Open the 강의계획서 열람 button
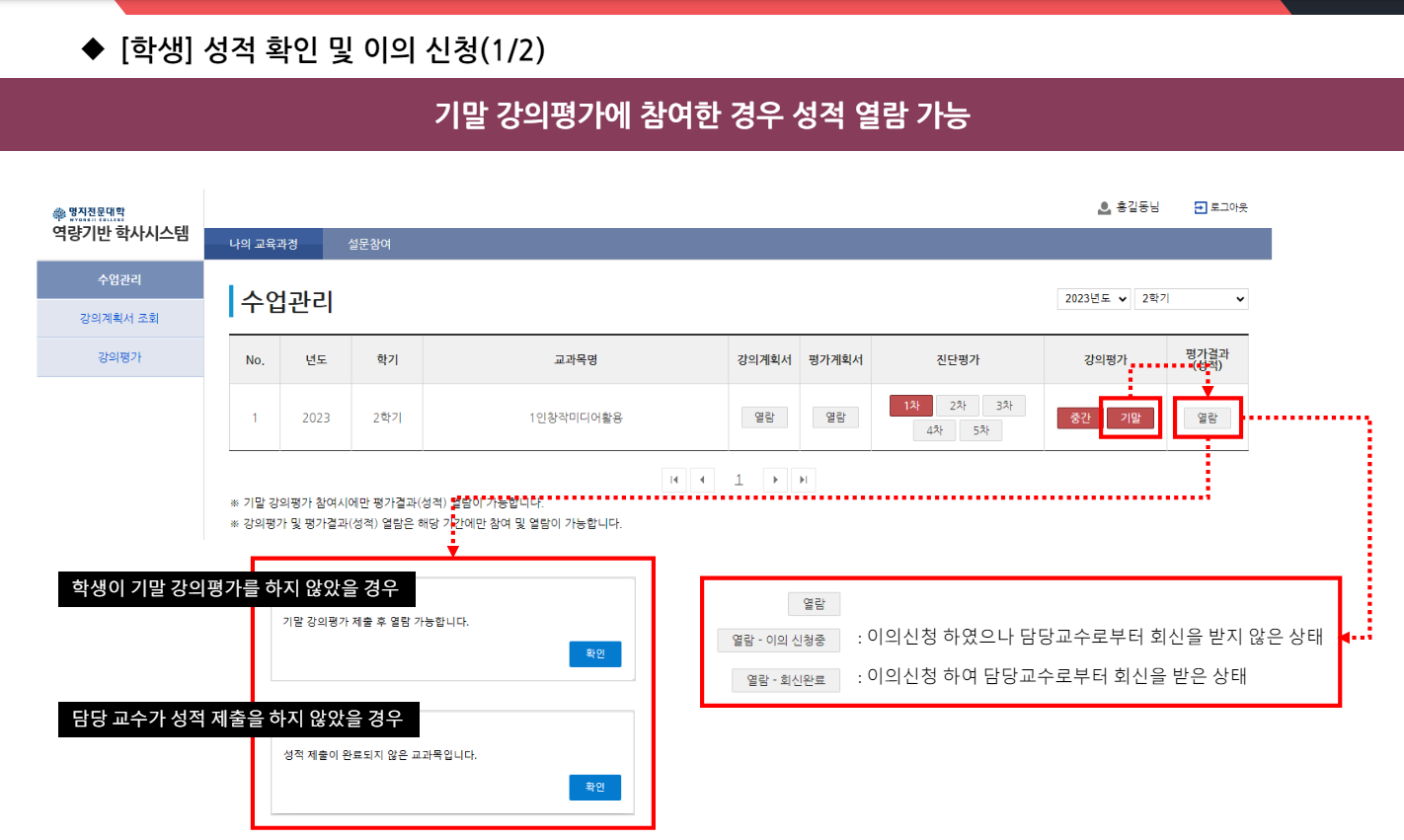Image resolution: width=1404 pixels, height=840 pixels. tap(764, 417)
